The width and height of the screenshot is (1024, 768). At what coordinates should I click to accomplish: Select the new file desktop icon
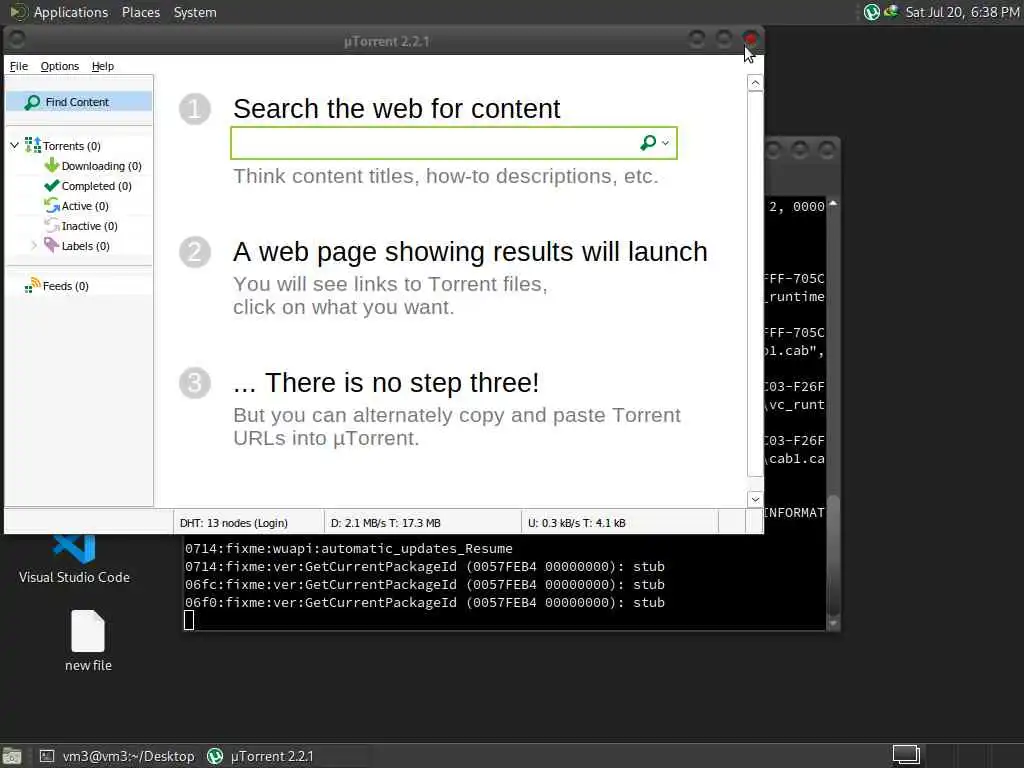pyautogui.click(x=88, y=641)
